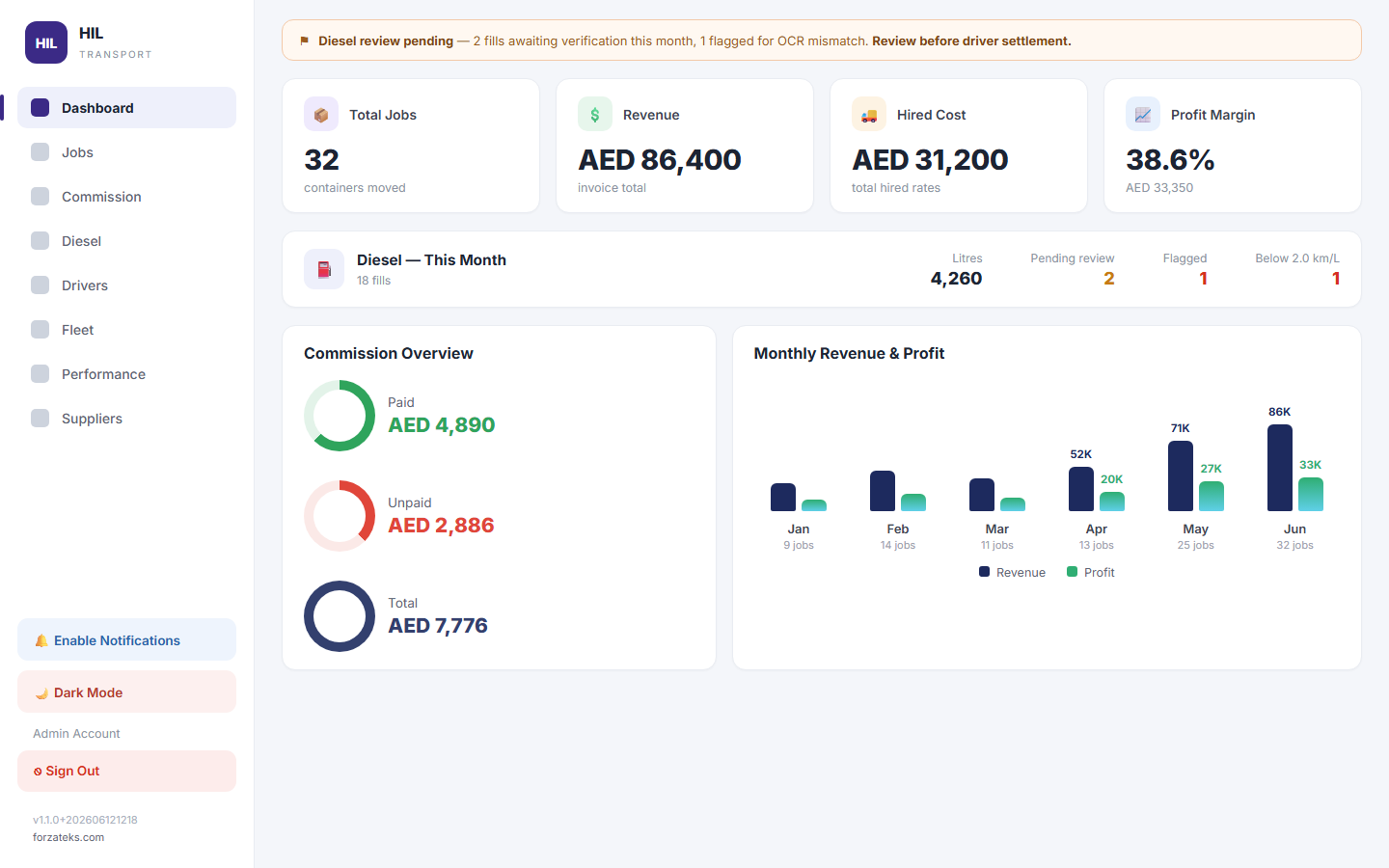
Task: Select Fleet from the sidebar
Action: pyautogui.click(x=126, y=329)
